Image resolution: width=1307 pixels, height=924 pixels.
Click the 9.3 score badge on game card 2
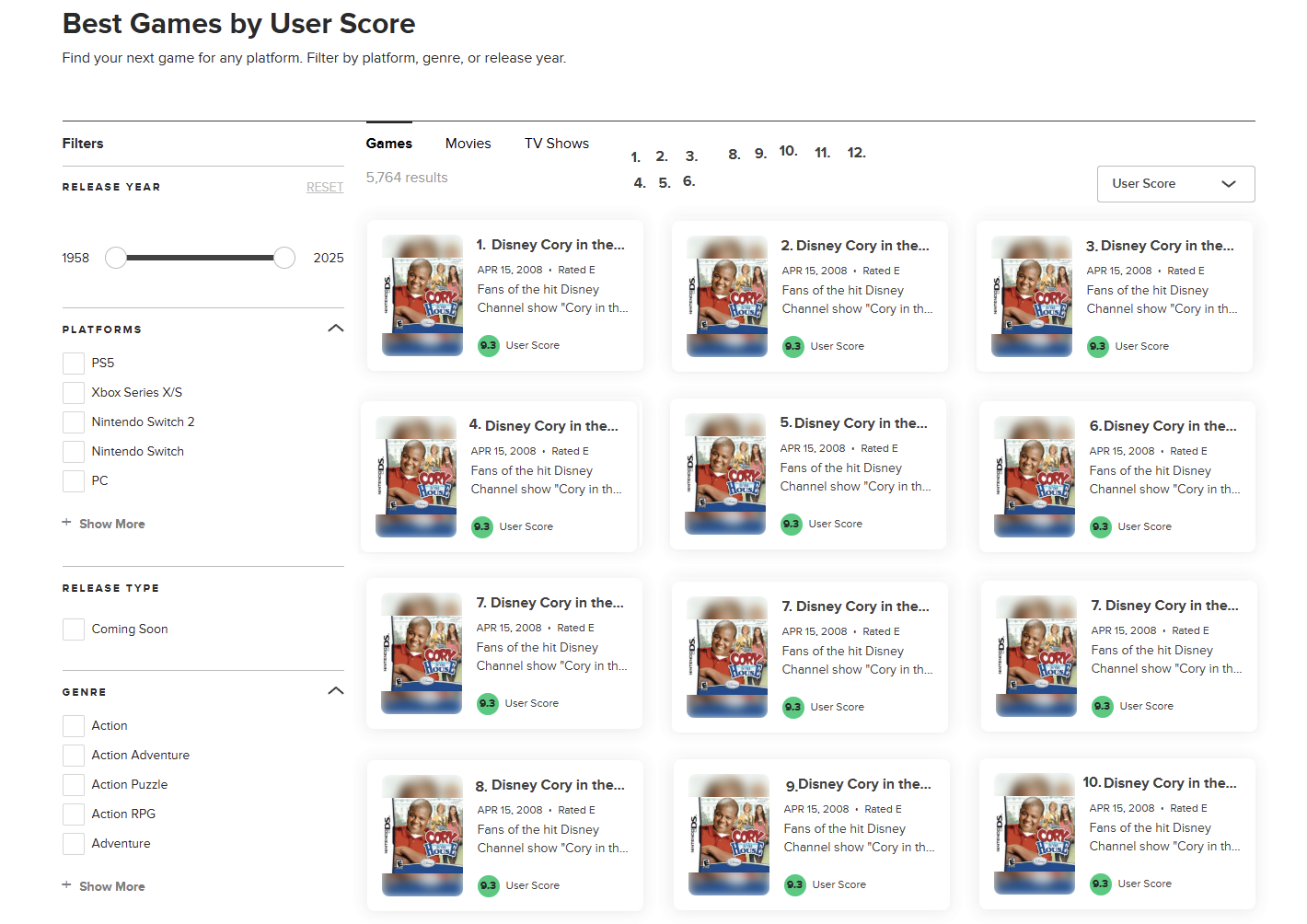(x=792, y=346)
